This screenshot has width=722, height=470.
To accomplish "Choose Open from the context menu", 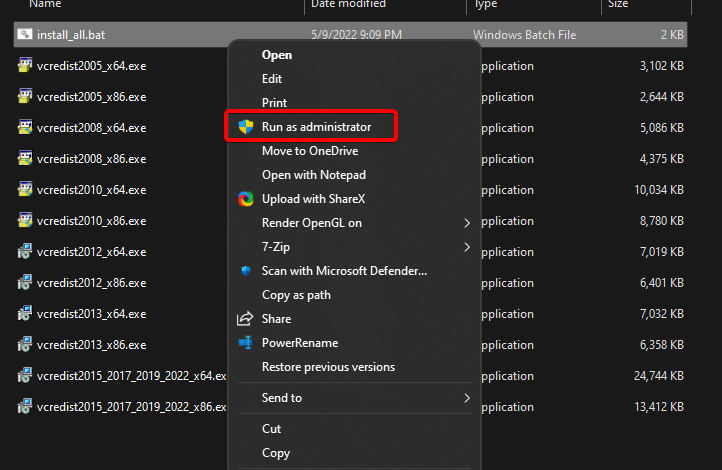I will coord(277,55).
